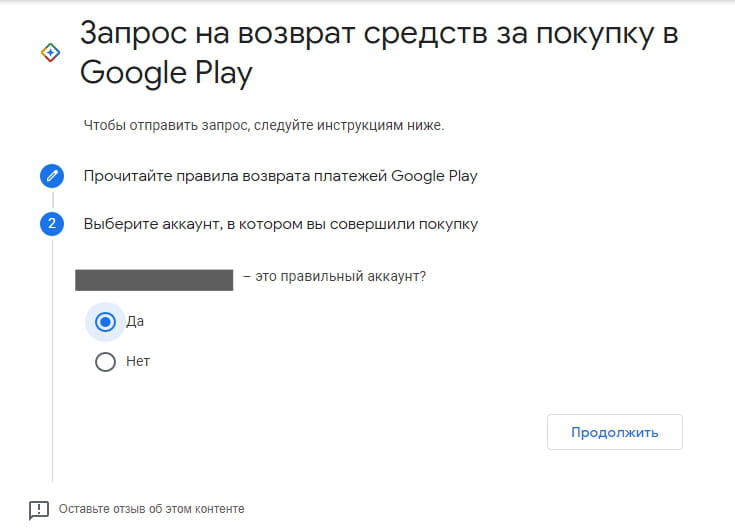Click the step 2 number circle icon

(52, 224)
